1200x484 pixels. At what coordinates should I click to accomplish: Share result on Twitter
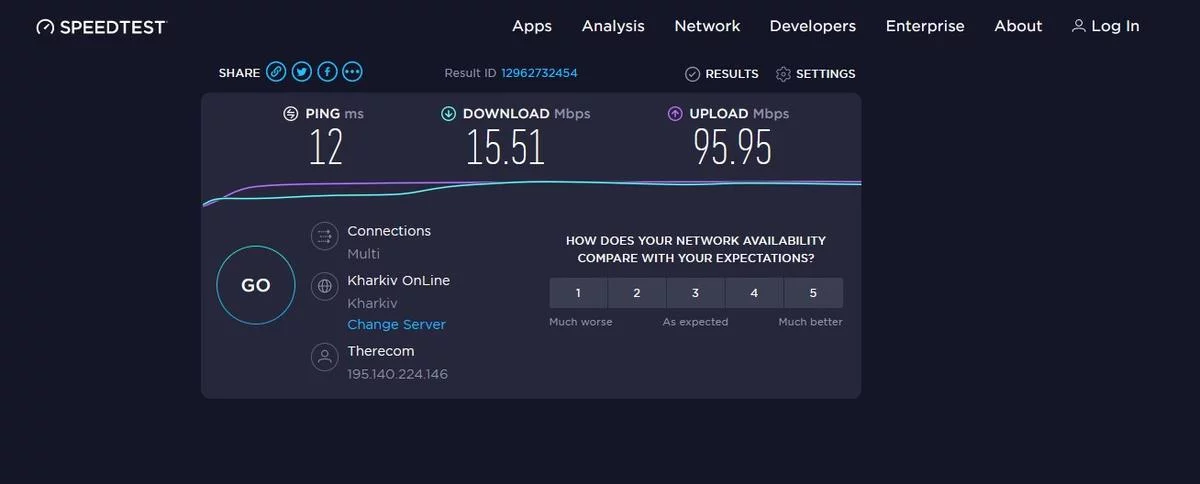pos(301,72)
